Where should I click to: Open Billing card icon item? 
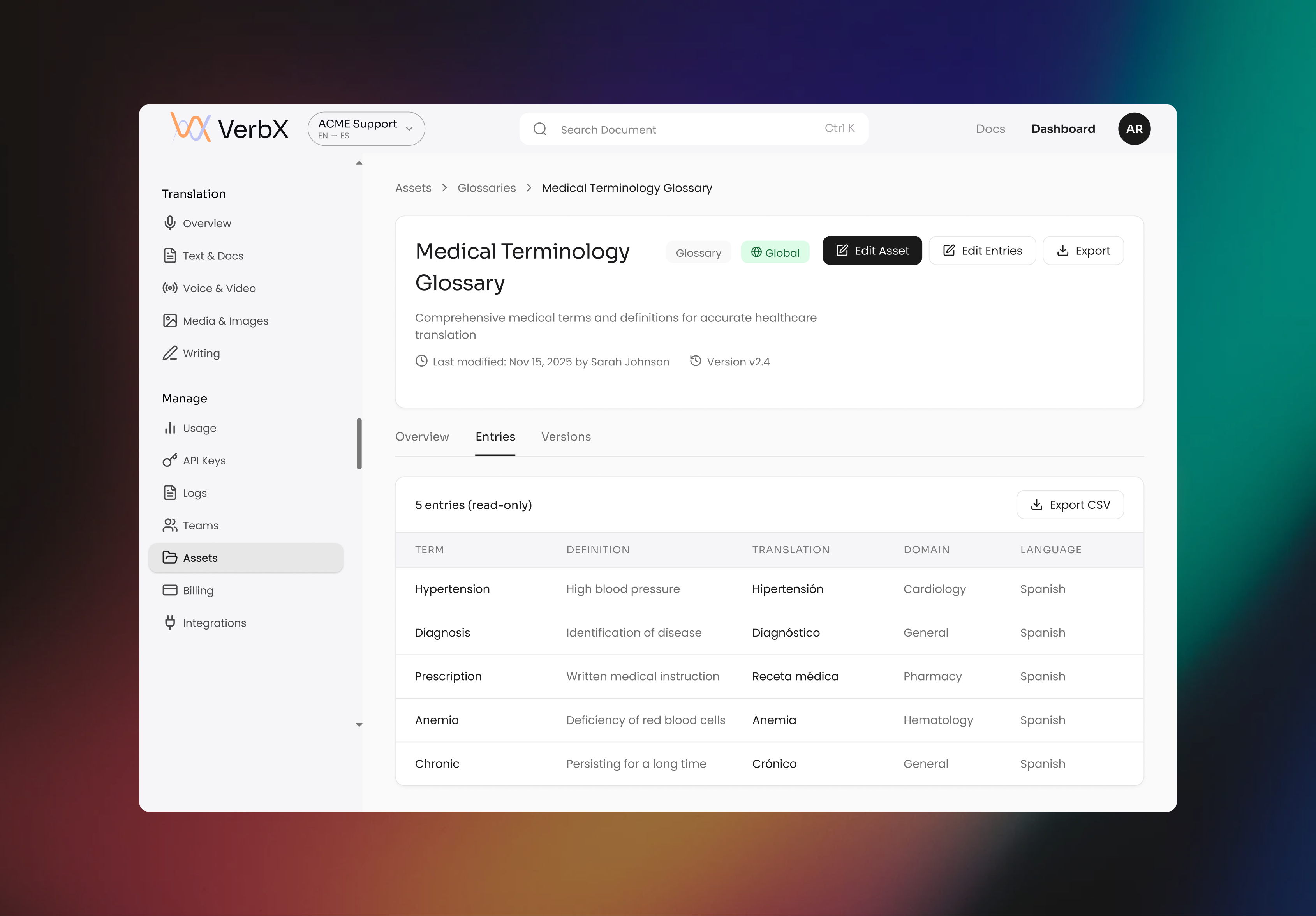[x=170, y=590]
